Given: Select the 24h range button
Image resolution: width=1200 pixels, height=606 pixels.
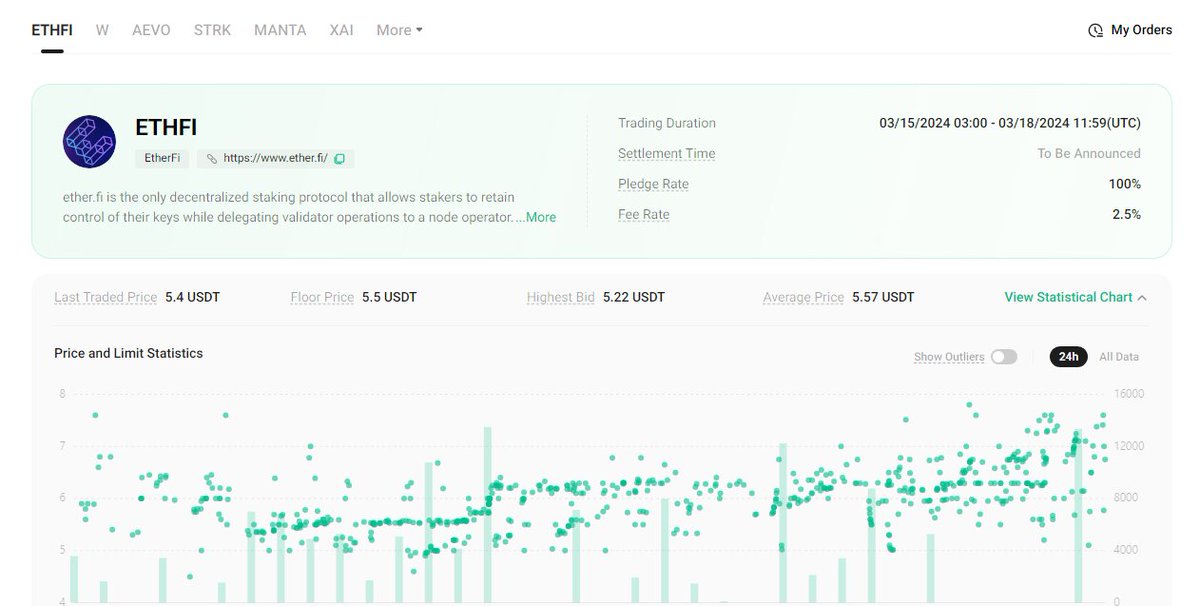Looking at the screenshot, I should click(1068, 357).
